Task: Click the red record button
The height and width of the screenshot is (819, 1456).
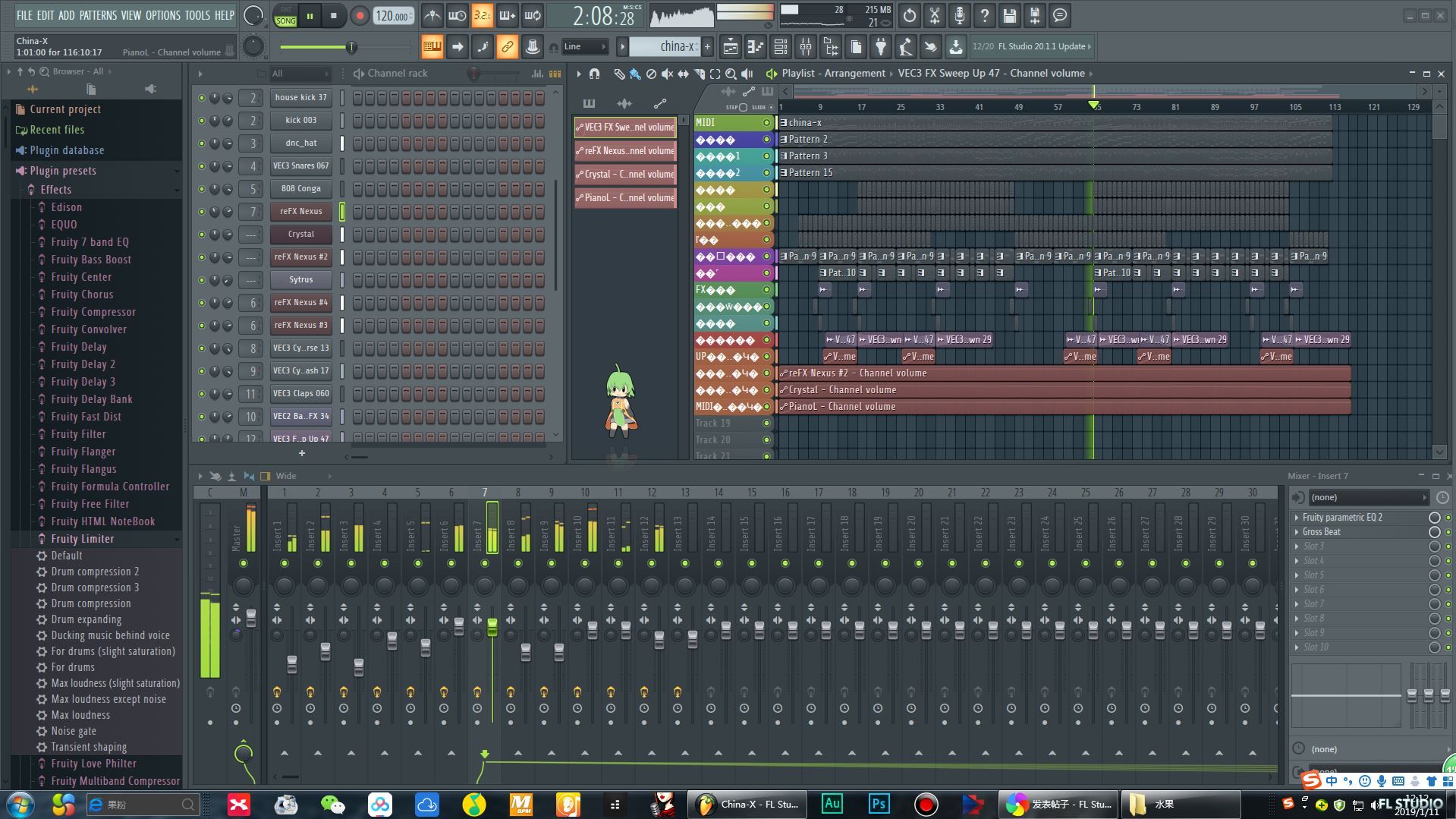Action: coord(360,16)
